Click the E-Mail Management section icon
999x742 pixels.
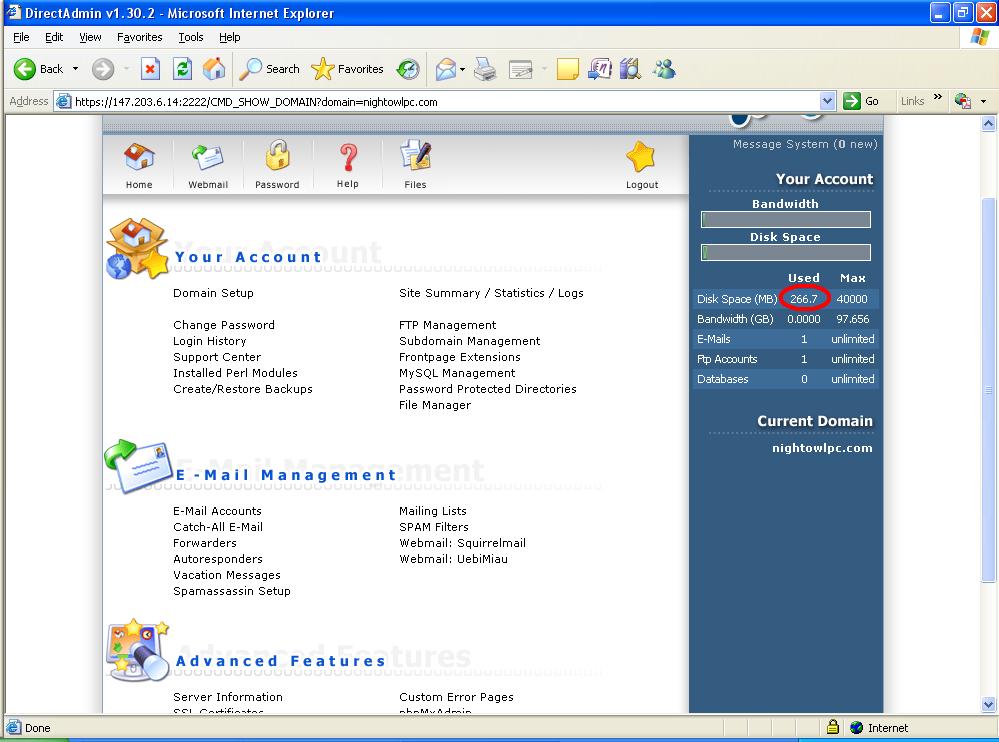[x=139, y=467]
